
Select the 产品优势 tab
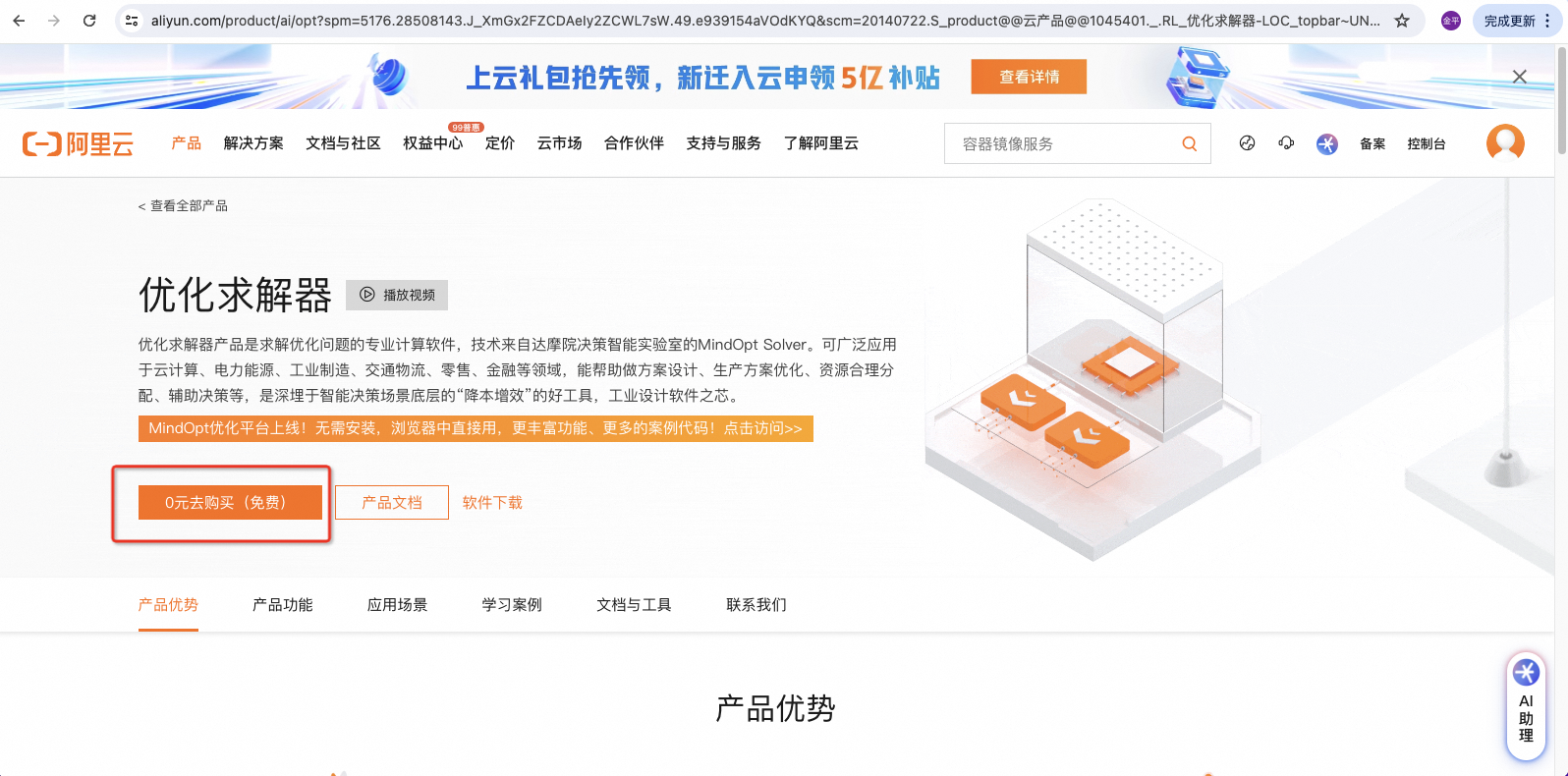[168, 604]
